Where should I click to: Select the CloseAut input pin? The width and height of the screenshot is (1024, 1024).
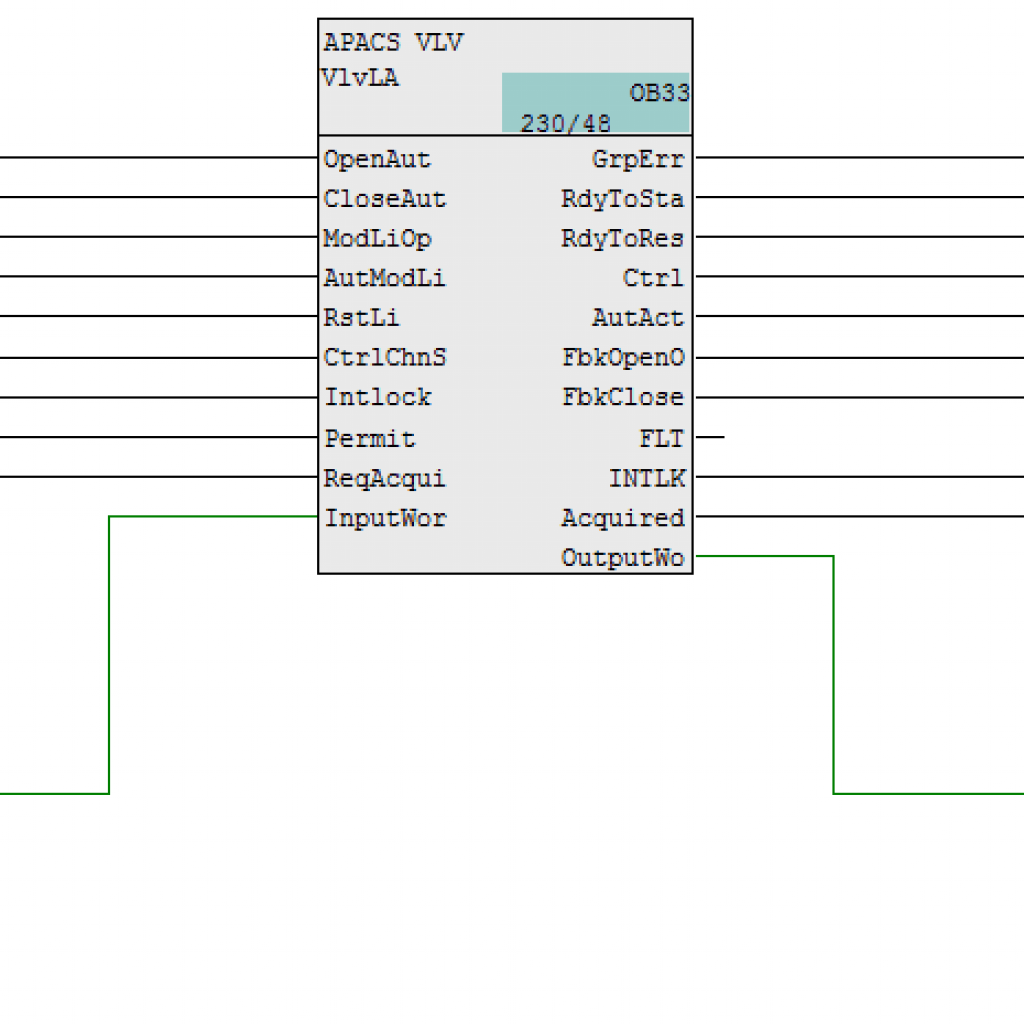pos(385,199)
